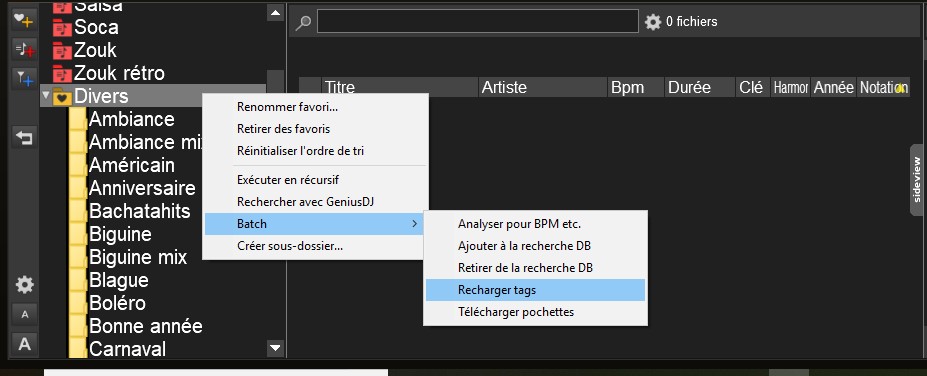Select the Biguine folder
927x376 pixels.
click(x=121, y=234)
